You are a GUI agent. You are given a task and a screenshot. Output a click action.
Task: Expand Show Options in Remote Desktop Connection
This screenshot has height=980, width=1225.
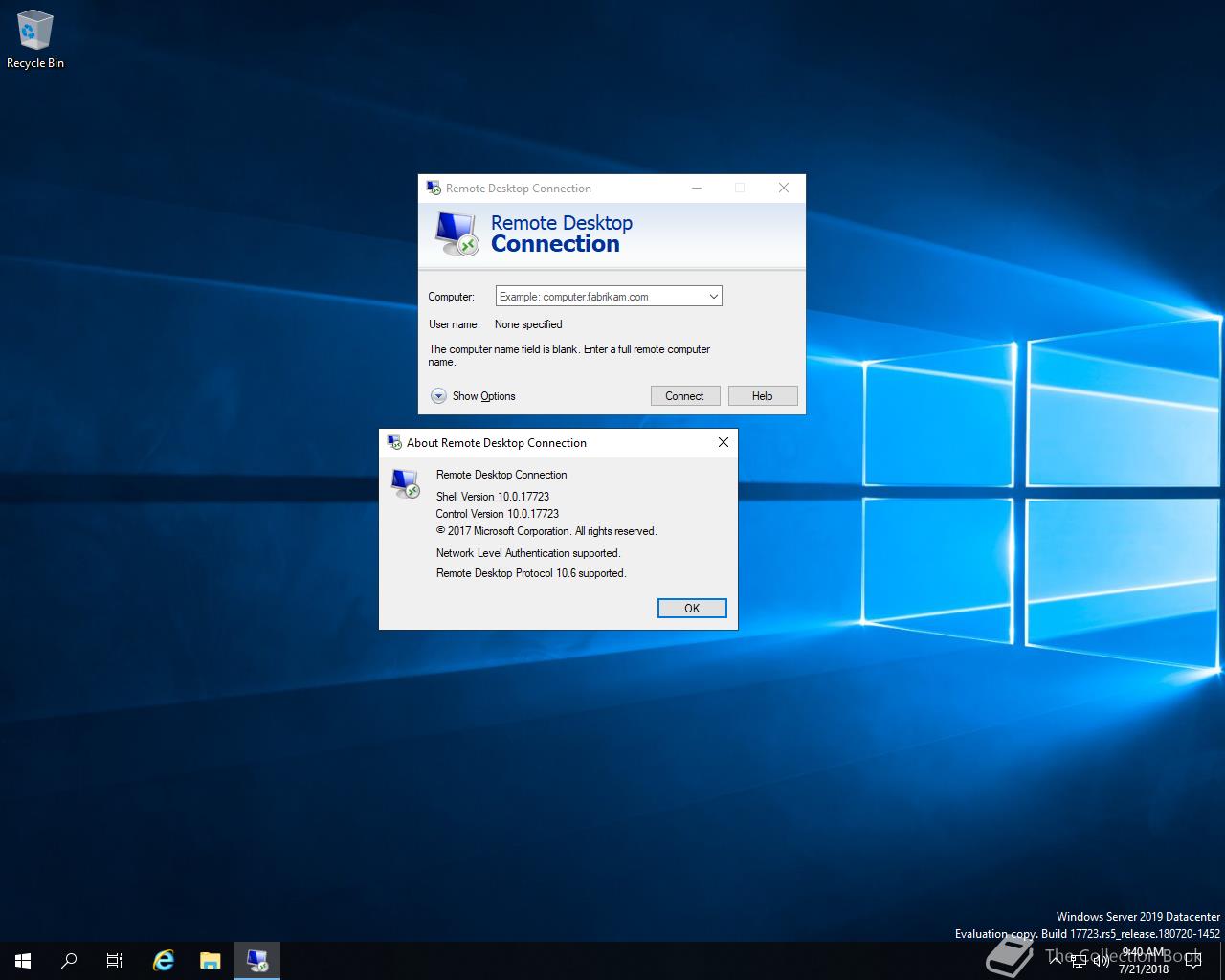473,396
